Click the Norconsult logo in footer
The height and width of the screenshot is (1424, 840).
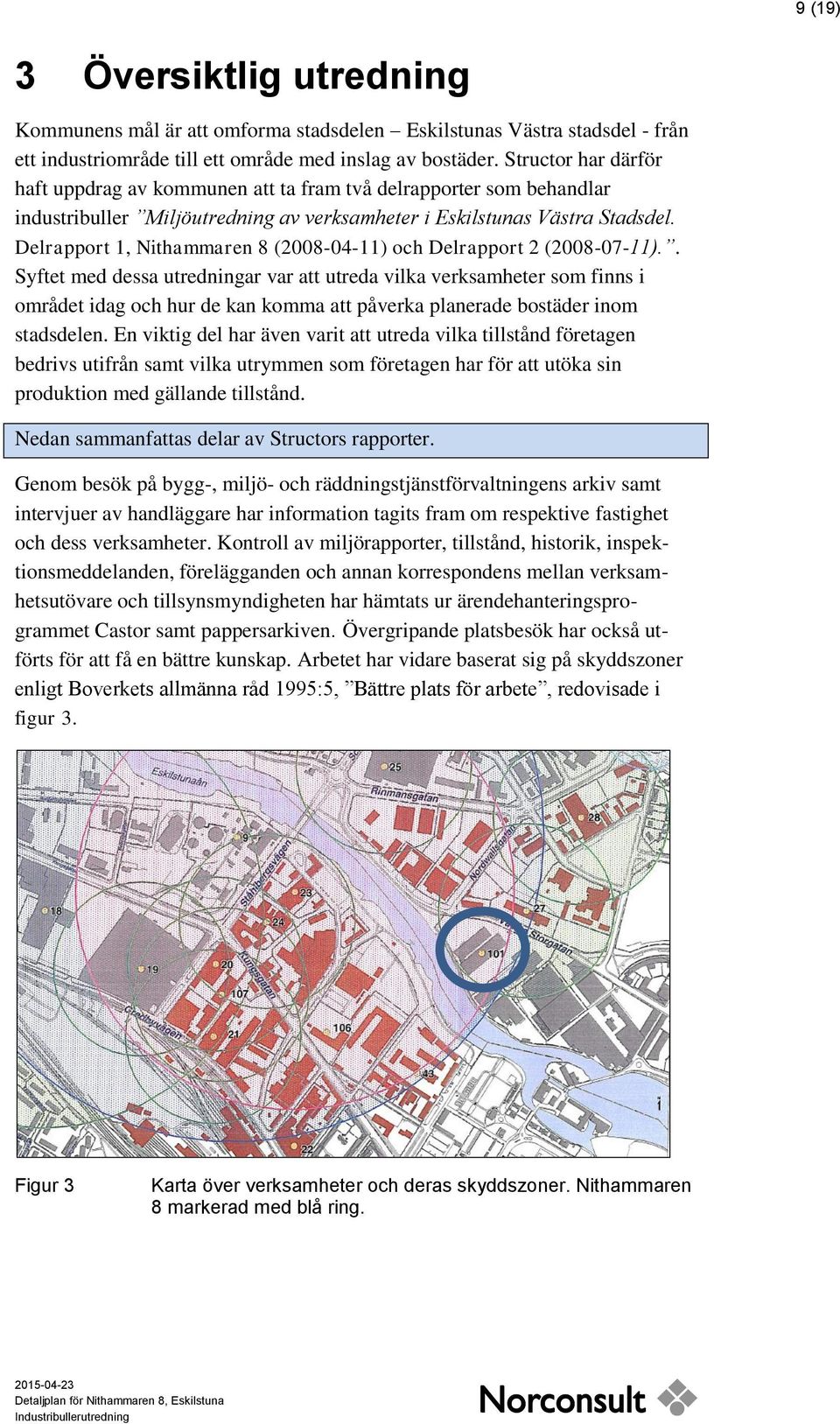pyautogui.click(x=588, y=1398)
